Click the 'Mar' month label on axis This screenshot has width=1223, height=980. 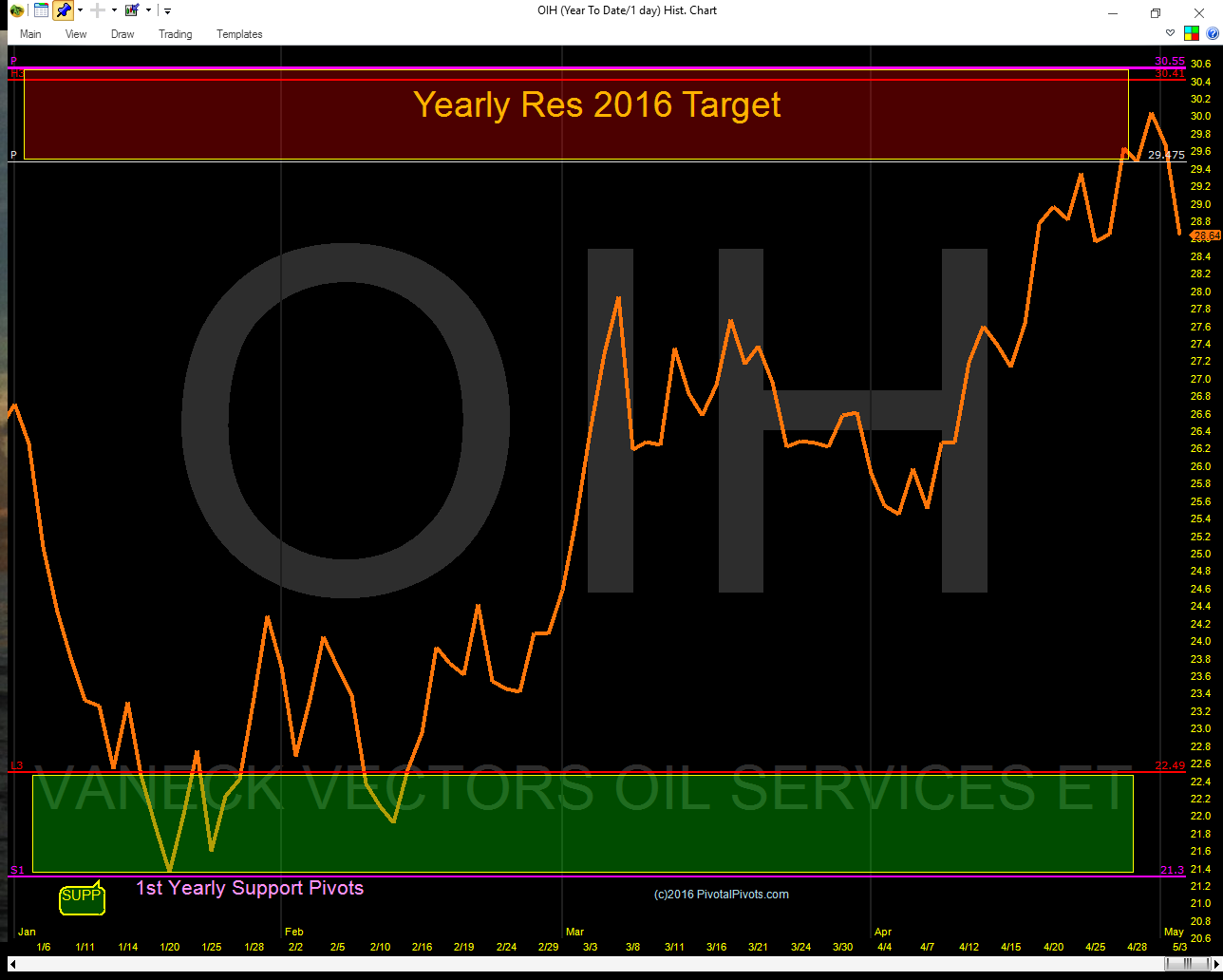click(x=574, y=933)
